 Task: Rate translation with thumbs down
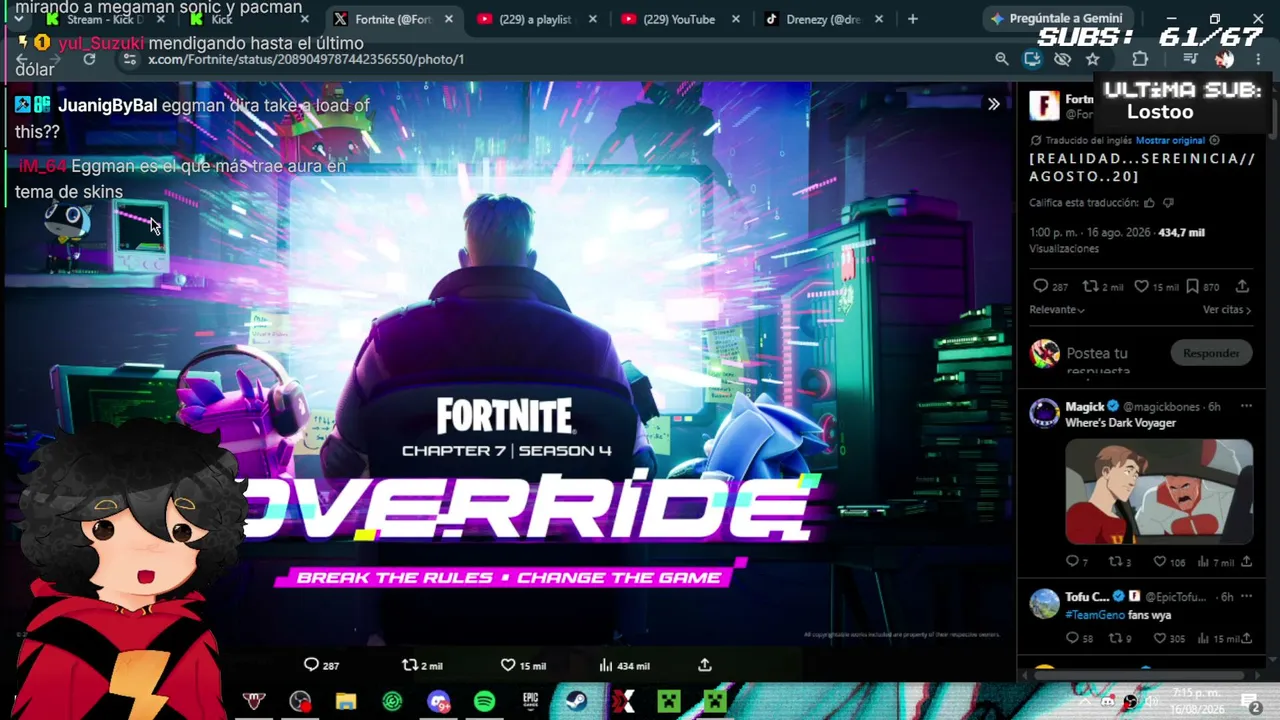click(x=1168, y=203)
